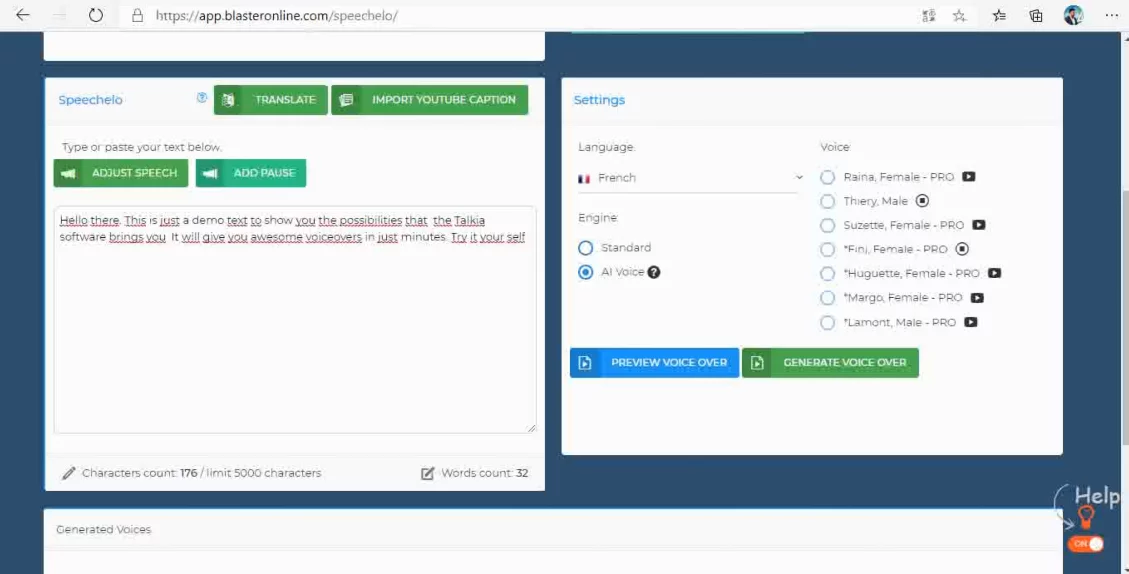Play Huguette voice sample icon
The width and height of the screenshot is (1129, 574).
994,273
